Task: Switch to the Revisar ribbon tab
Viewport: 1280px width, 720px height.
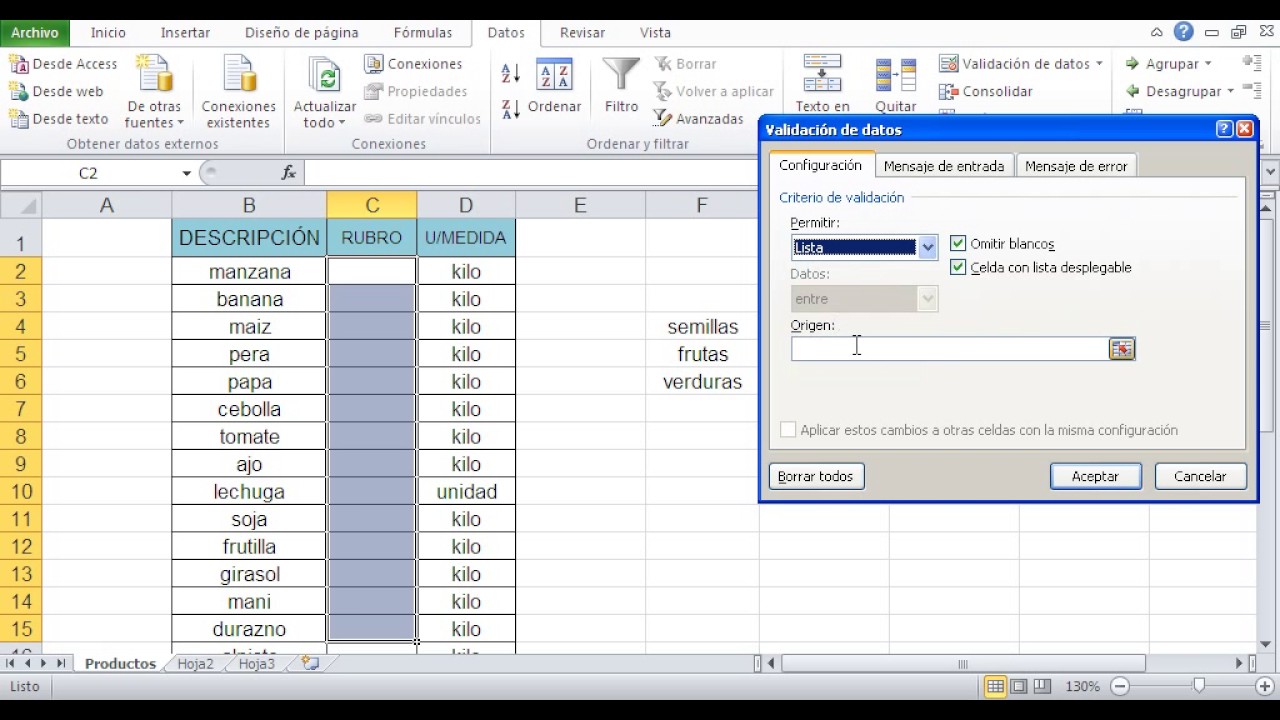Action: (582, 33)
